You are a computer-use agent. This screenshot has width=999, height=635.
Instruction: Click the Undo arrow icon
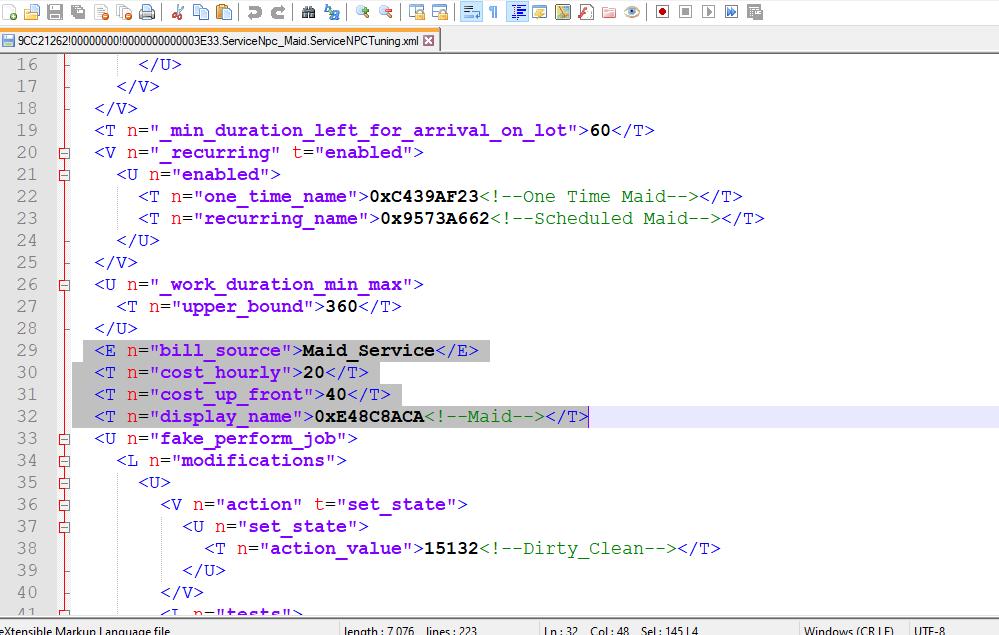point(254,12)
